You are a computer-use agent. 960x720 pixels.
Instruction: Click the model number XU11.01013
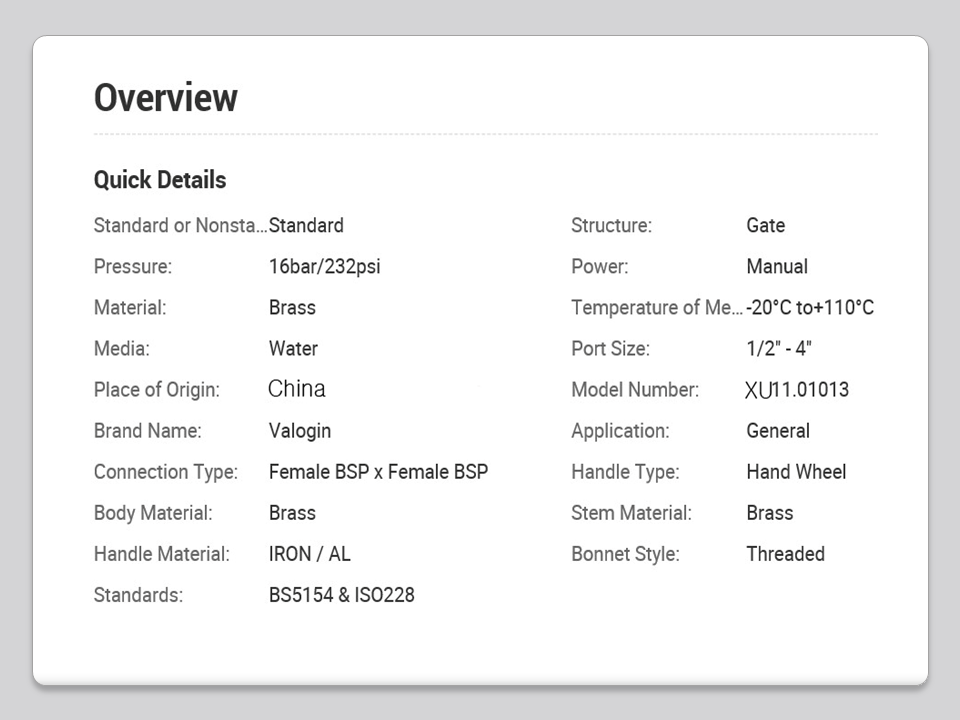[797, 390]
